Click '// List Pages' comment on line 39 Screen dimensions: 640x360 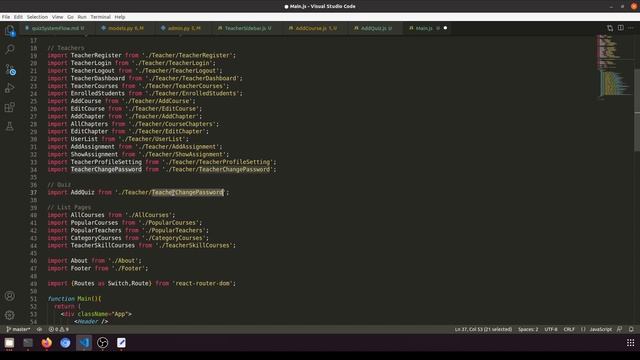(x=69, y=207)
